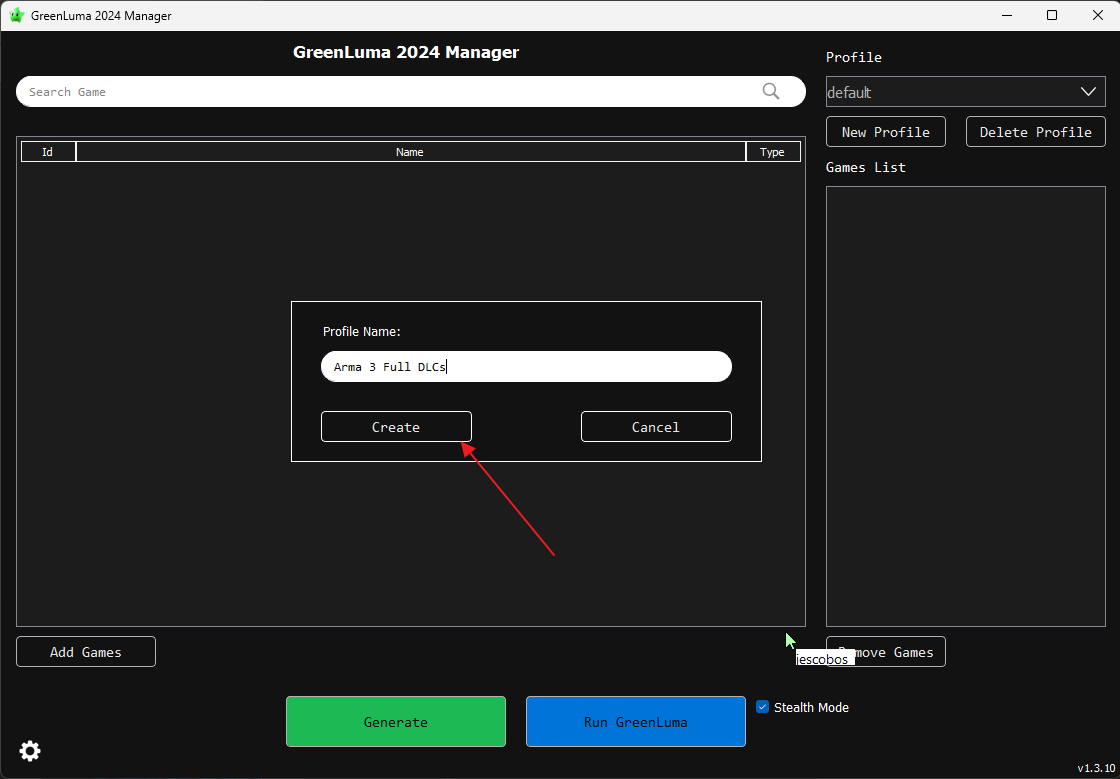Sort by the Name column header

tap(410, 152)
